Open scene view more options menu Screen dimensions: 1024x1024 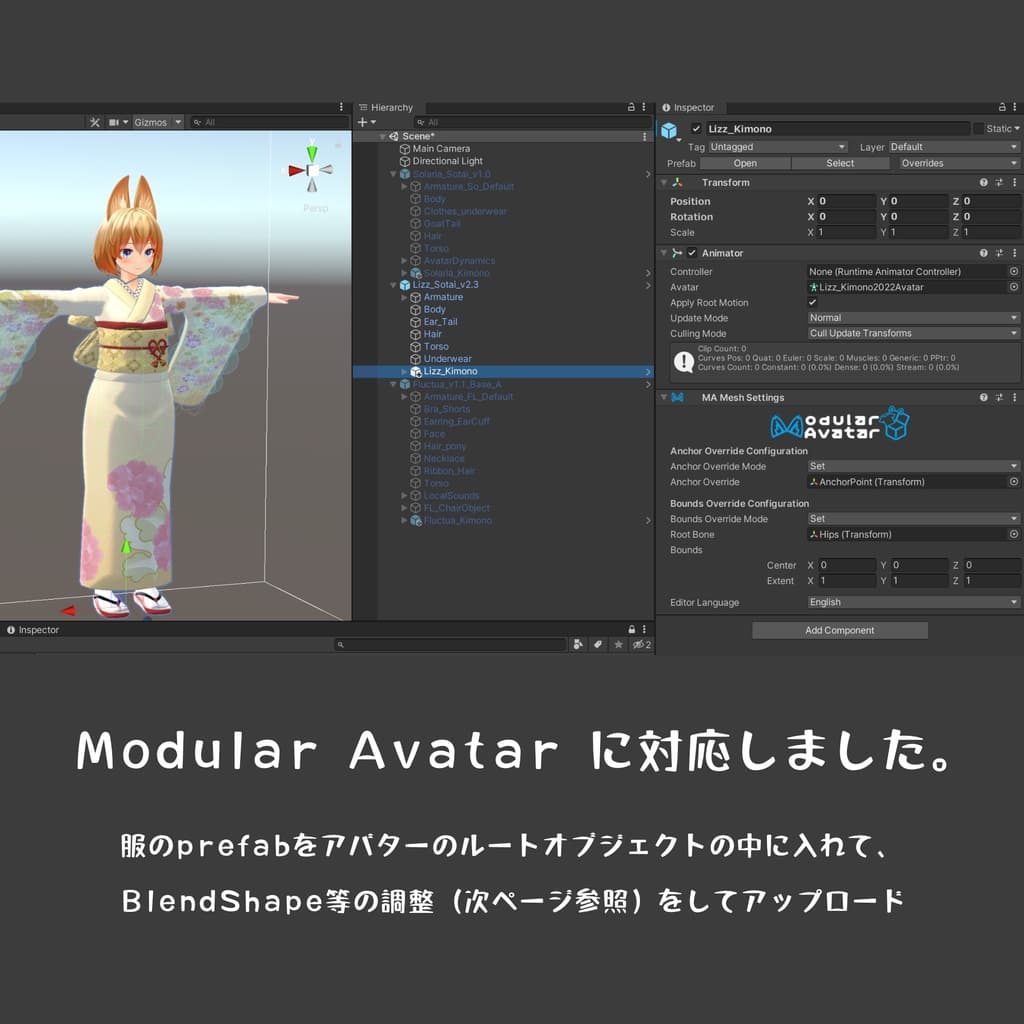[x=341, y=106]
